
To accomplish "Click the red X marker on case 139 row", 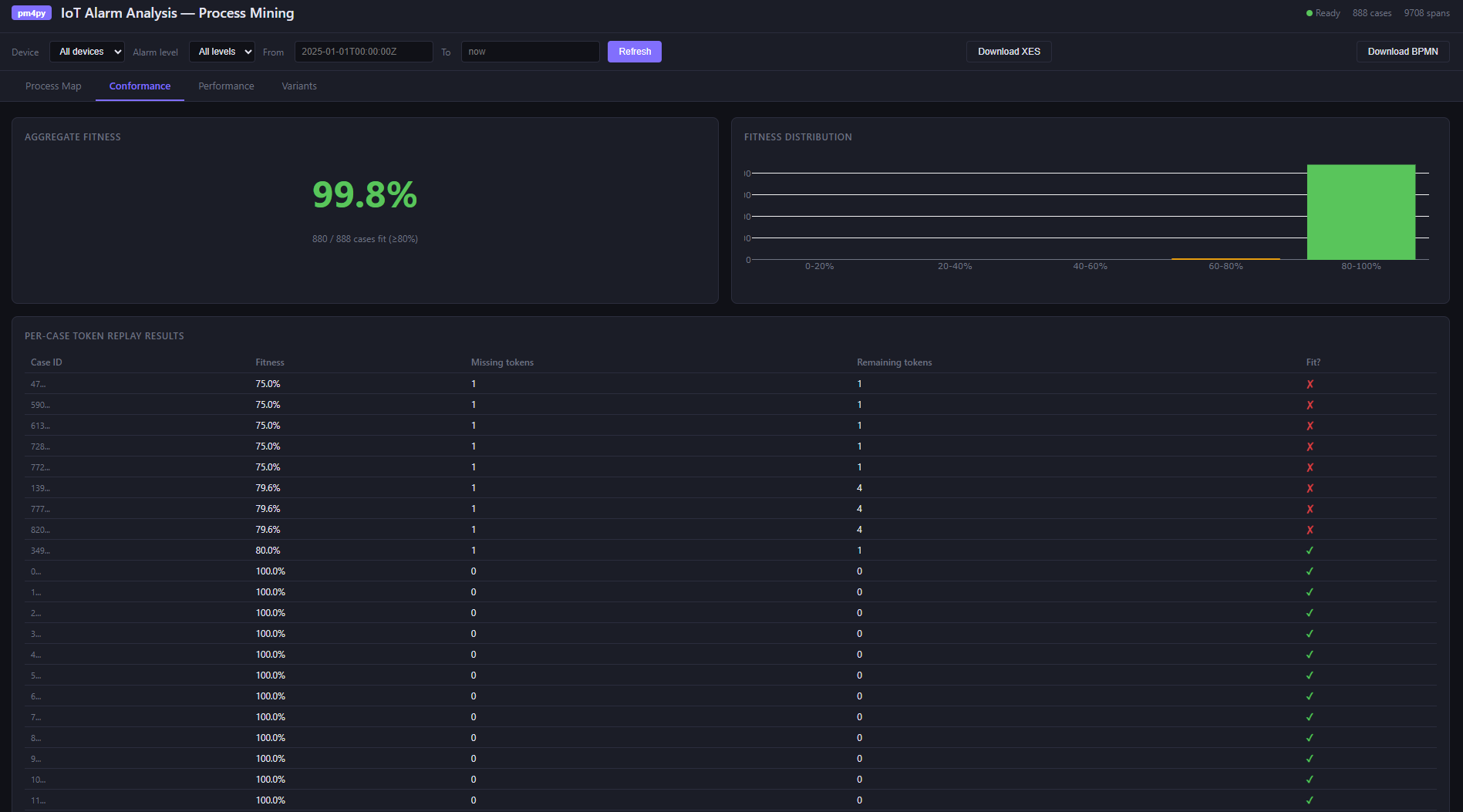I will coord(1310,488).
